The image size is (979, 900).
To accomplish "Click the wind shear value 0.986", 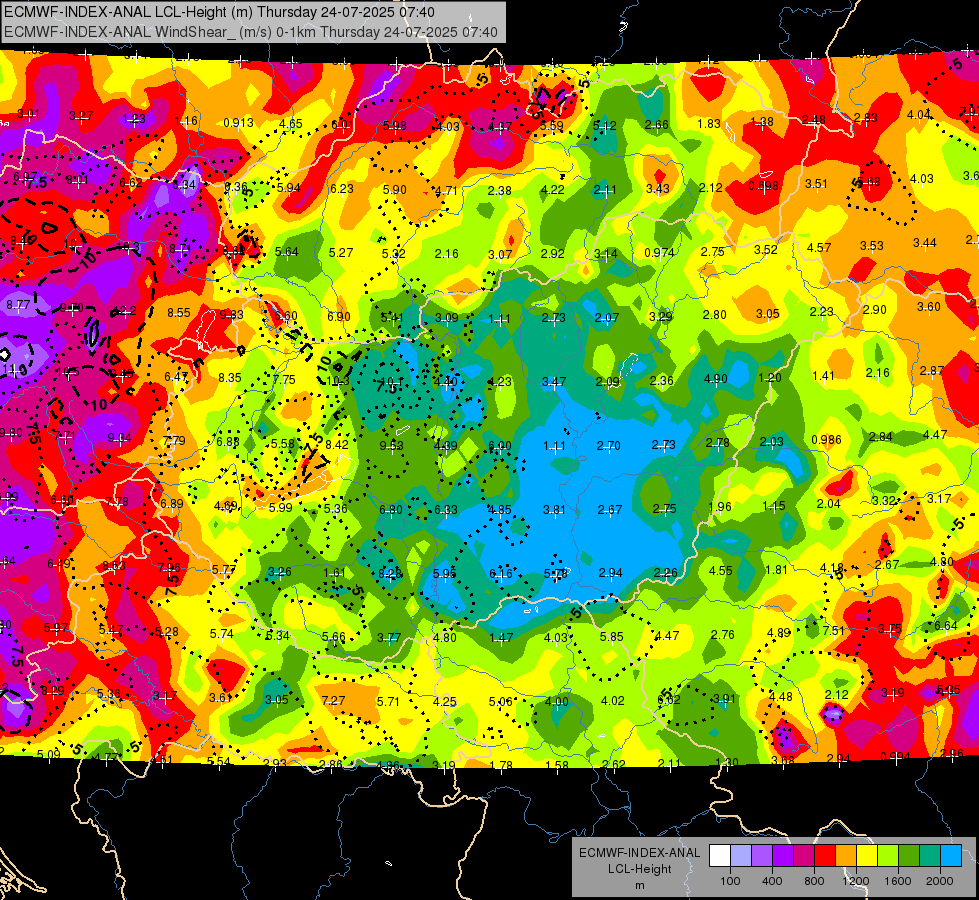I will click(x=826, y=440).
